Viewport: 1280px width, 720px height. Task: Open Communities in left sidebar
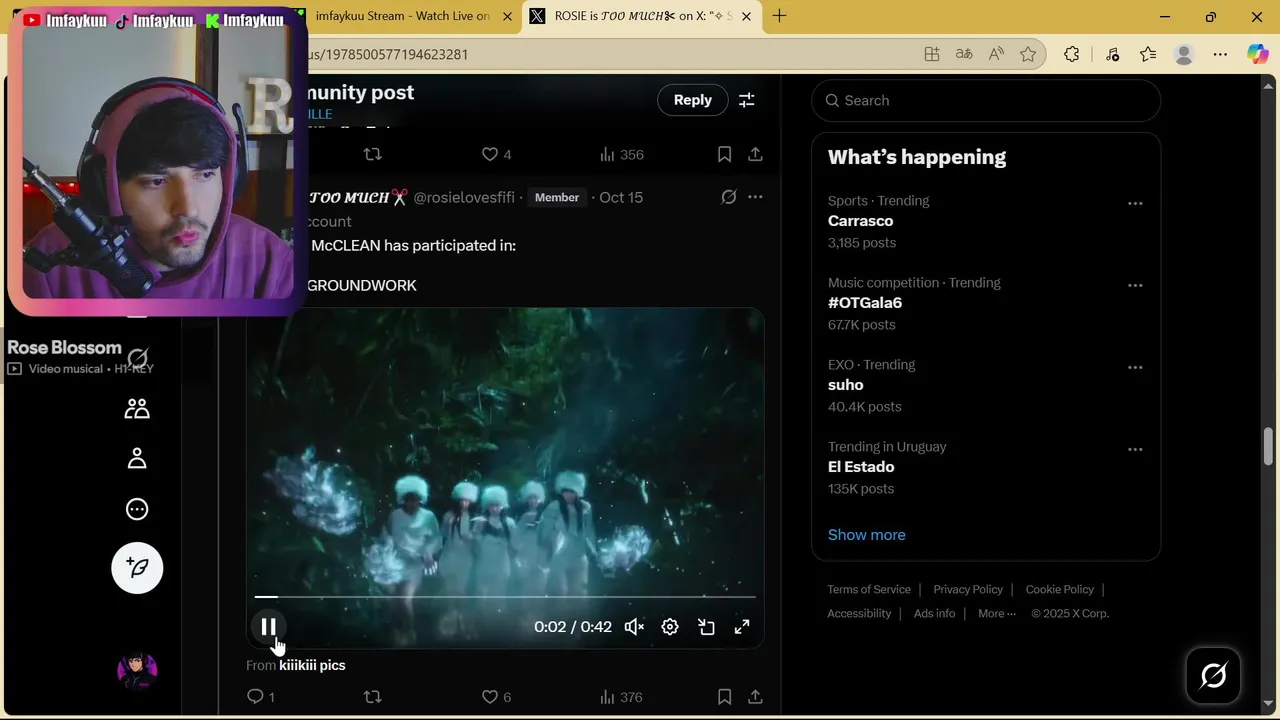pyautogui.click(x=137, y=409)
